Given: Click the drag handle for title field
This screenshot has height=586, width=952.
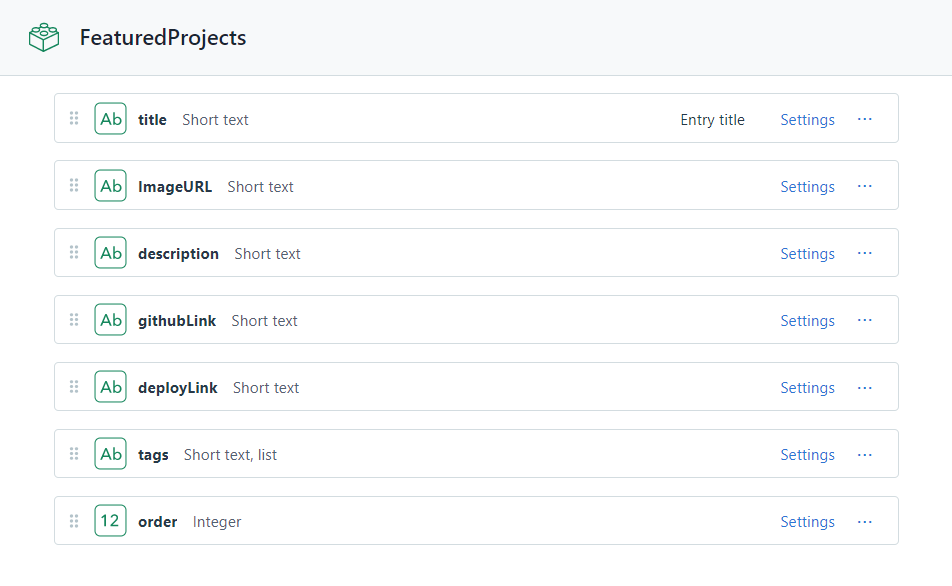Looking at the screenshot, I should pos(74,119).
